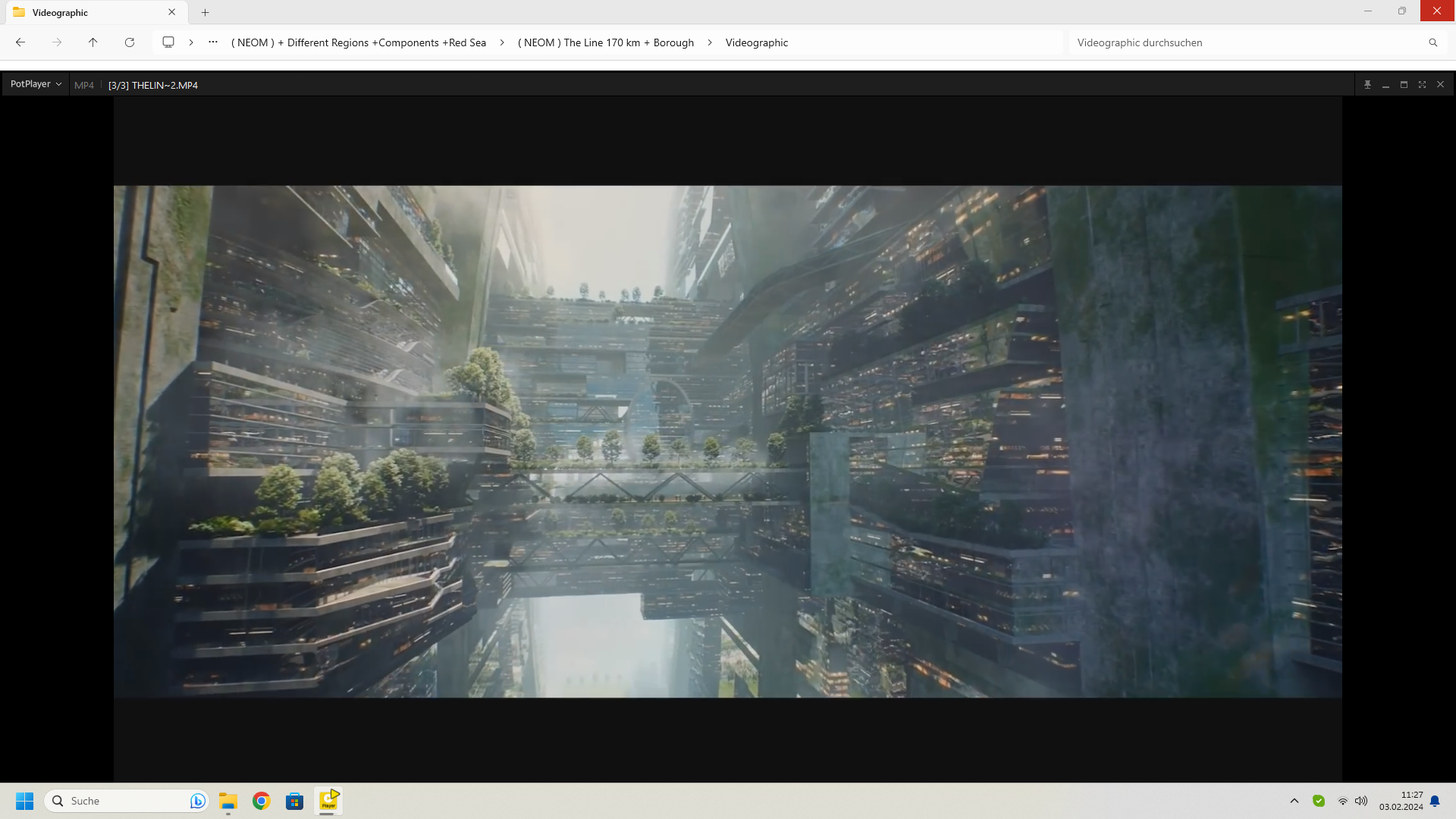1456x819 pixels.
Task: Maximize the PotPlayer window
Action: click(1404, 85)
